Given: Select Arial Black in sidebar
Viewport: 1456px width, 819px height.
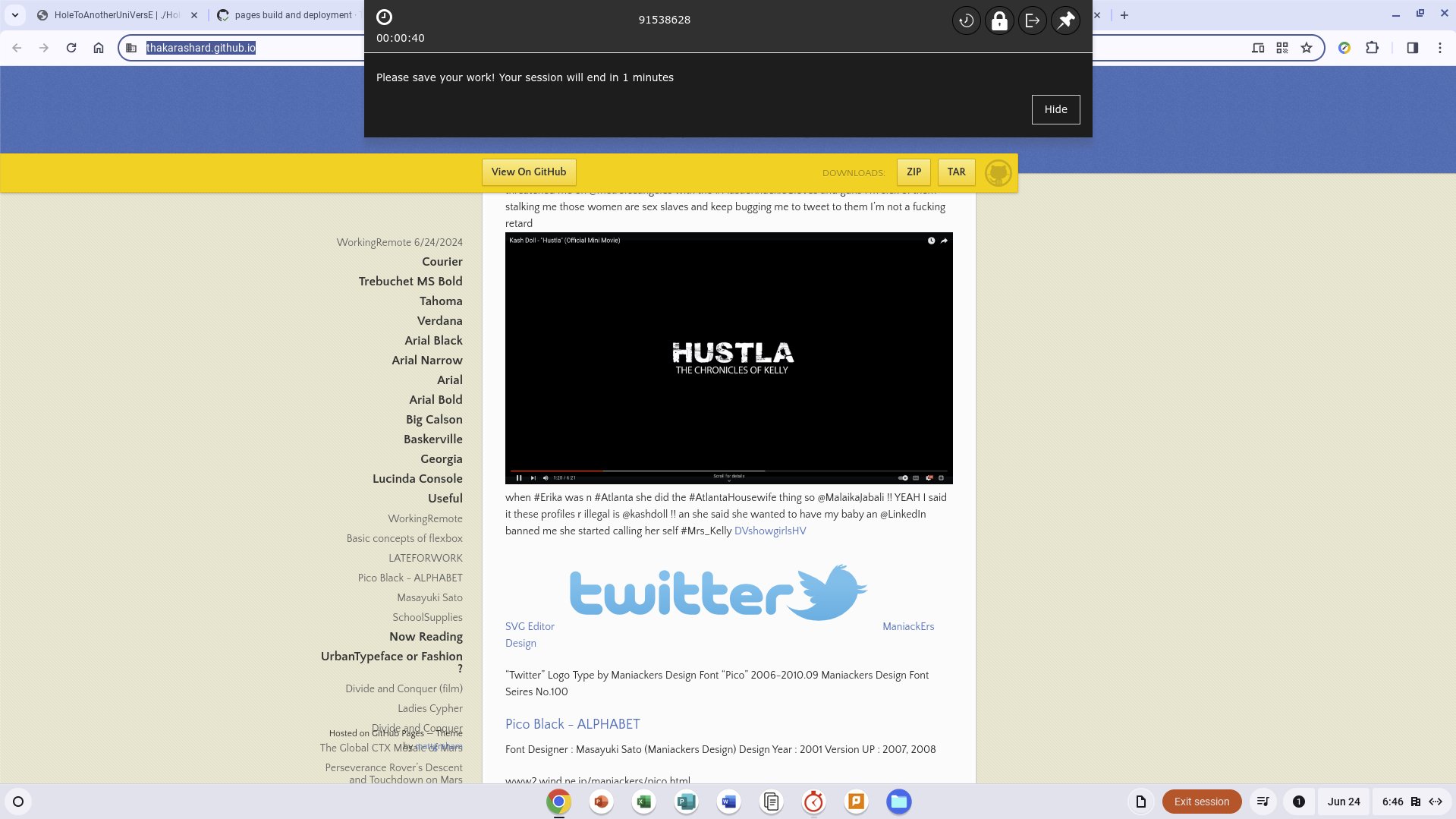Looking at the screenshot, I should tap(433, 341).
